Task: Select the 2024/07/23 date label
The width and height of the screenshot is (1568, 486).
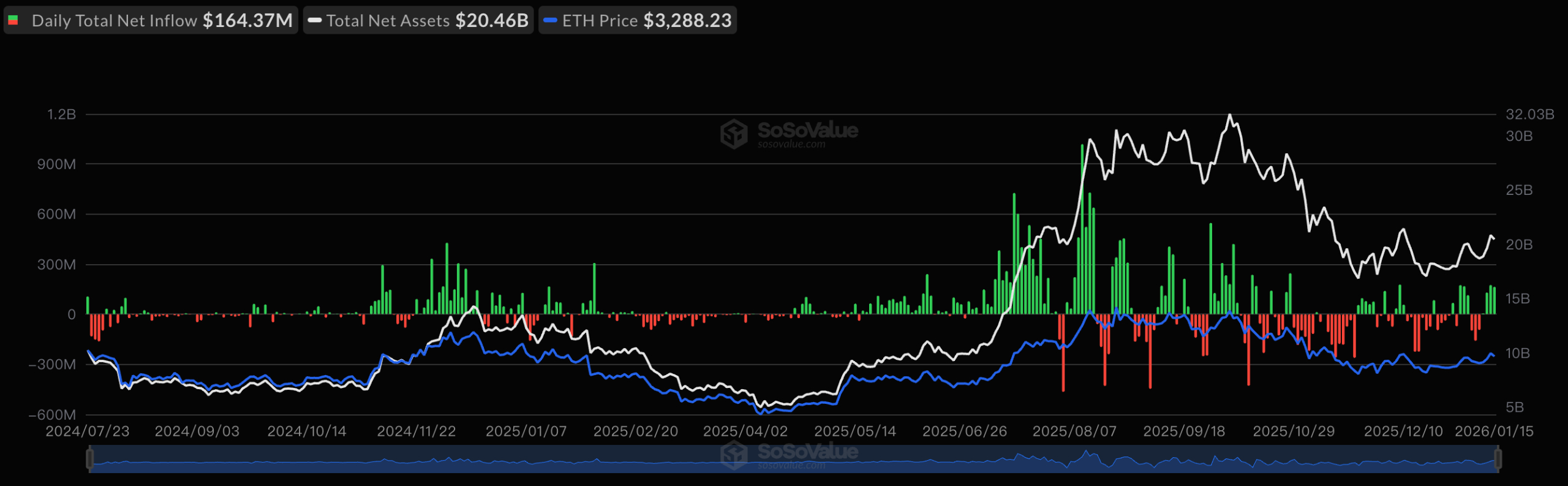Action: click(88, 431)
